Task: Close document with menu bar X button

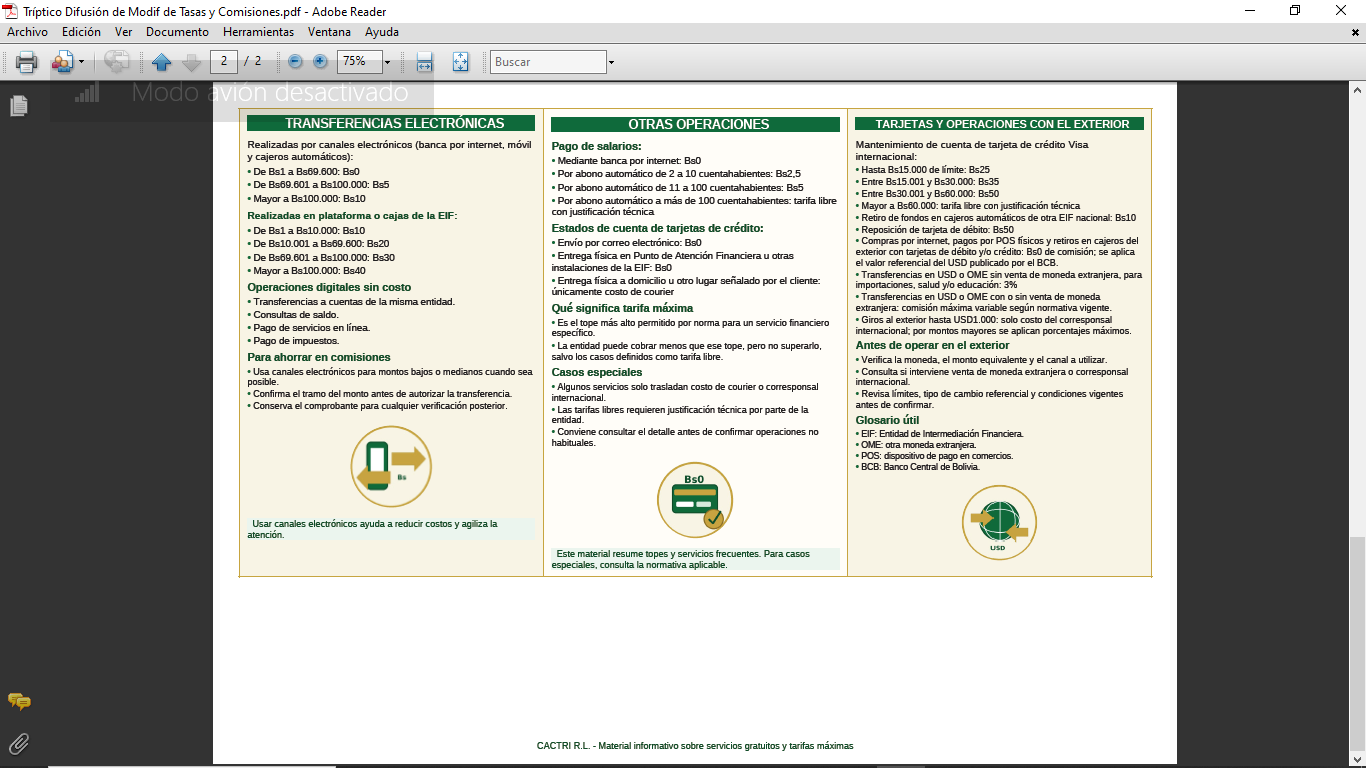Action: tap(1355, 32)
